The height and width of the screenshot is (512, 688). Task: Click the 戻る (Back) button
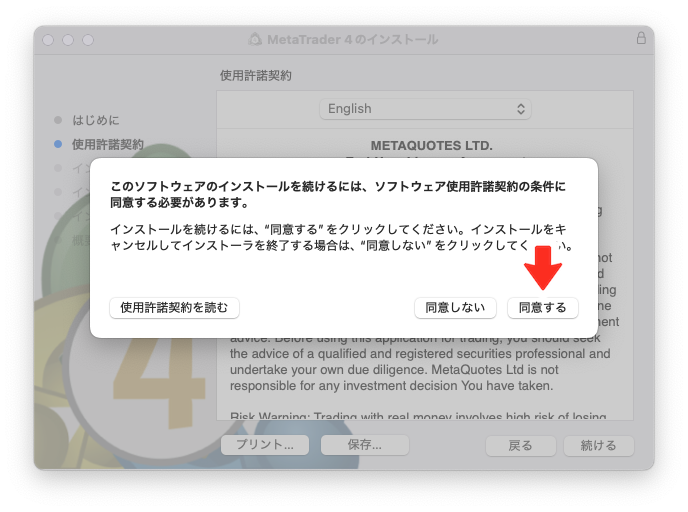click(520, 446)
